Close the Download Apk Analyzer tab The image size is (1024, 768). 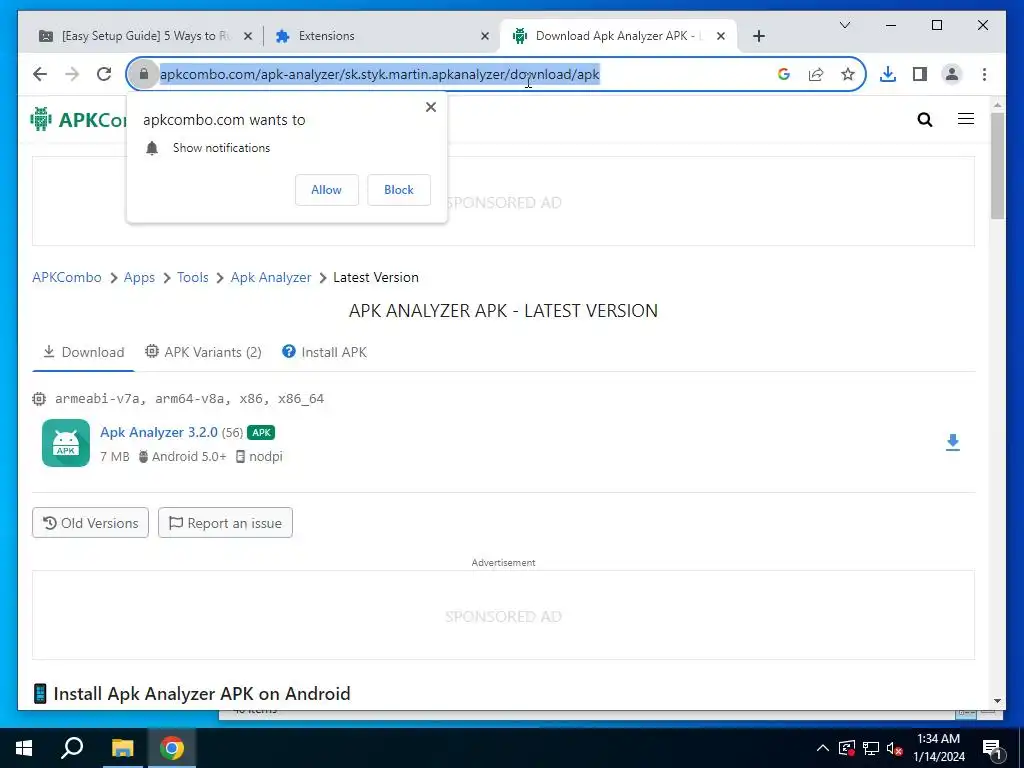pos(720,36)
